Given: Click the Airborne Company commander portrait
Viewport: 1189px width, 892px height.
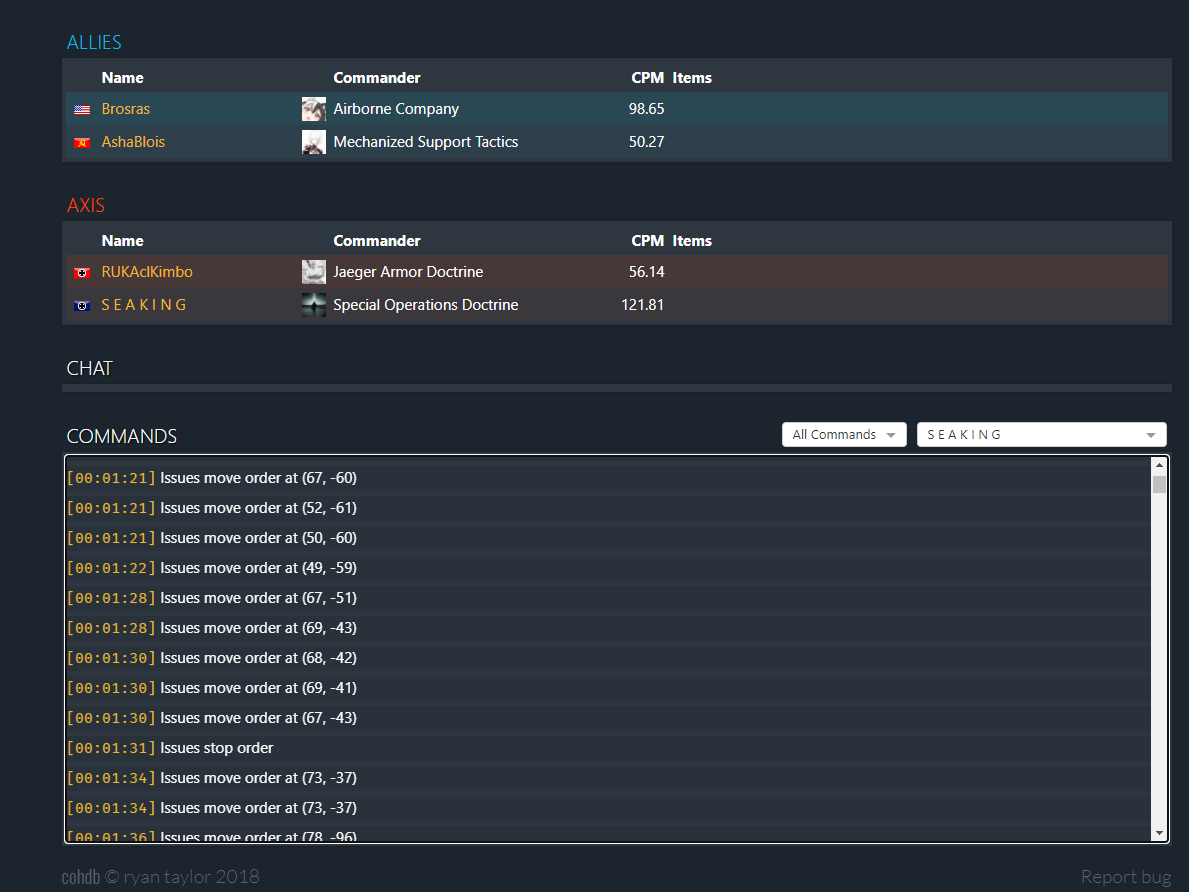Looking at the screenshot, I should pos(314,109).
